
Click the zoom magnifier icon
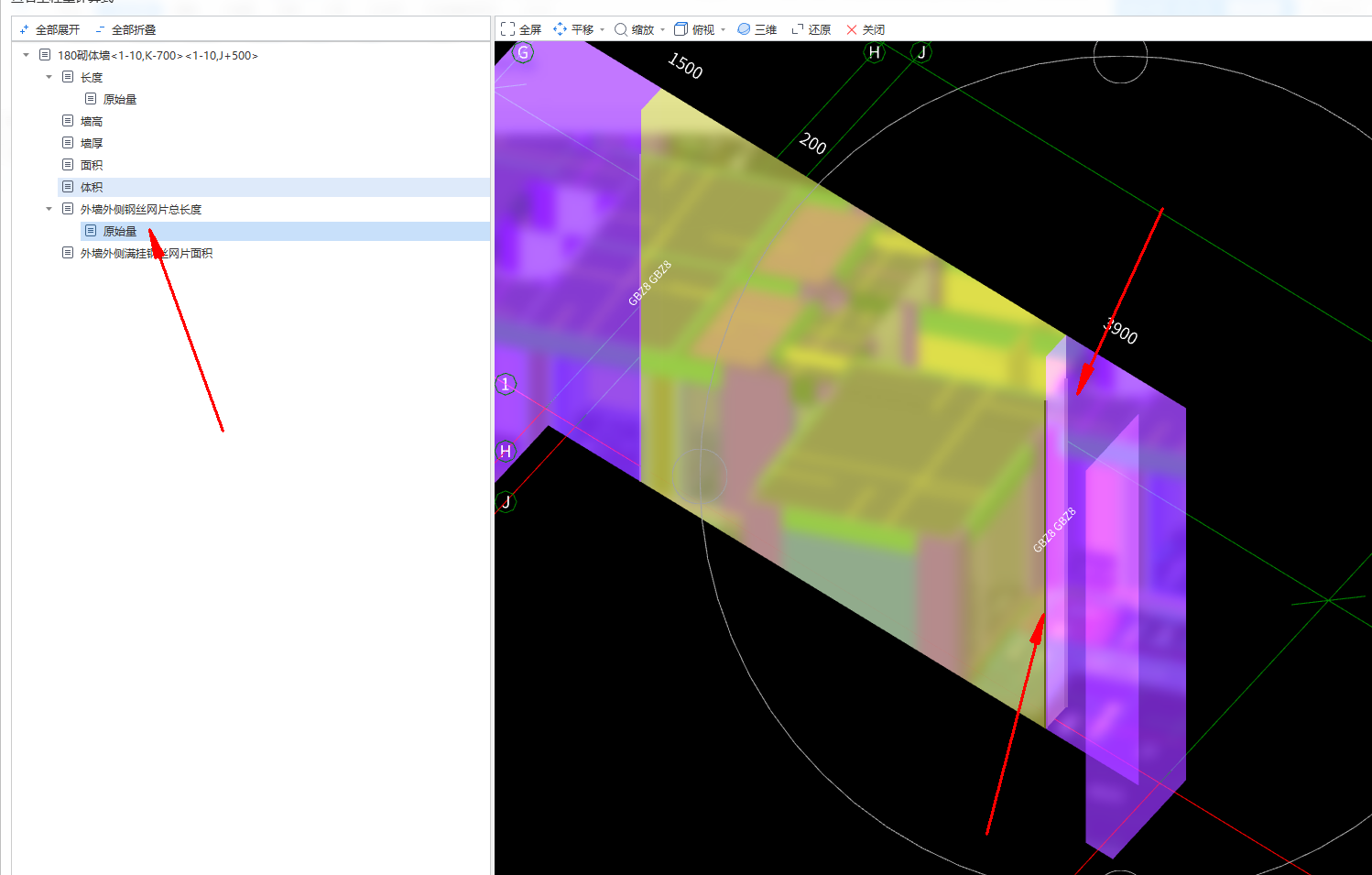tap(621, 29)
